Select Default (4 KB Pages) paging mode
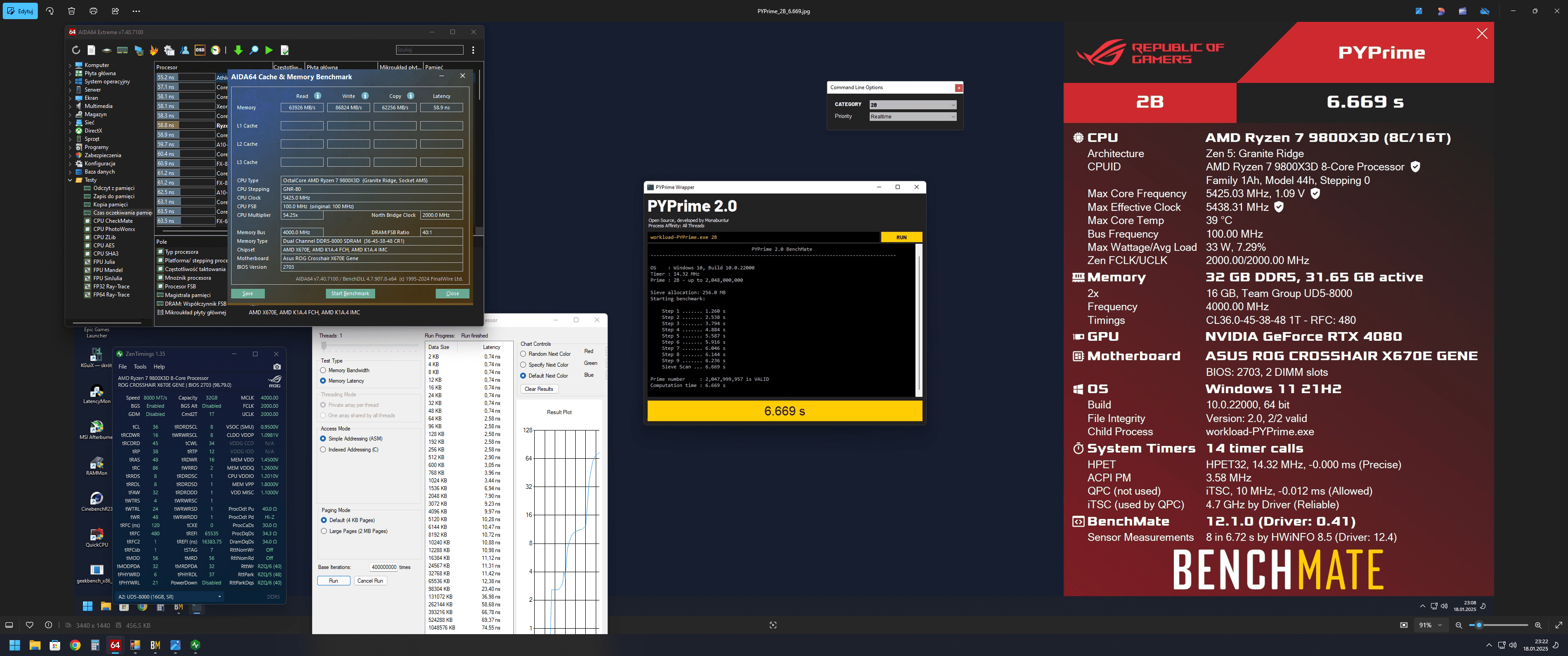This screenshot has height=656, width=1568. (x=324, y=520)
